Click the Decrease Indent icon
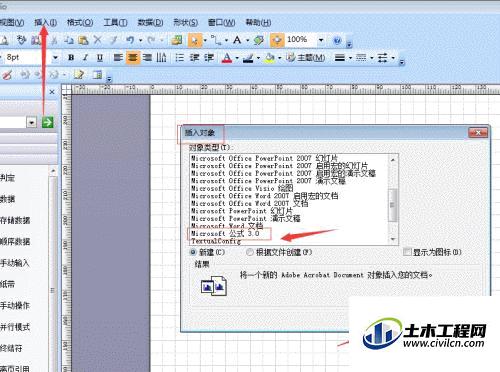Viewport: 500px width, 372px height. tap(194, 58)
